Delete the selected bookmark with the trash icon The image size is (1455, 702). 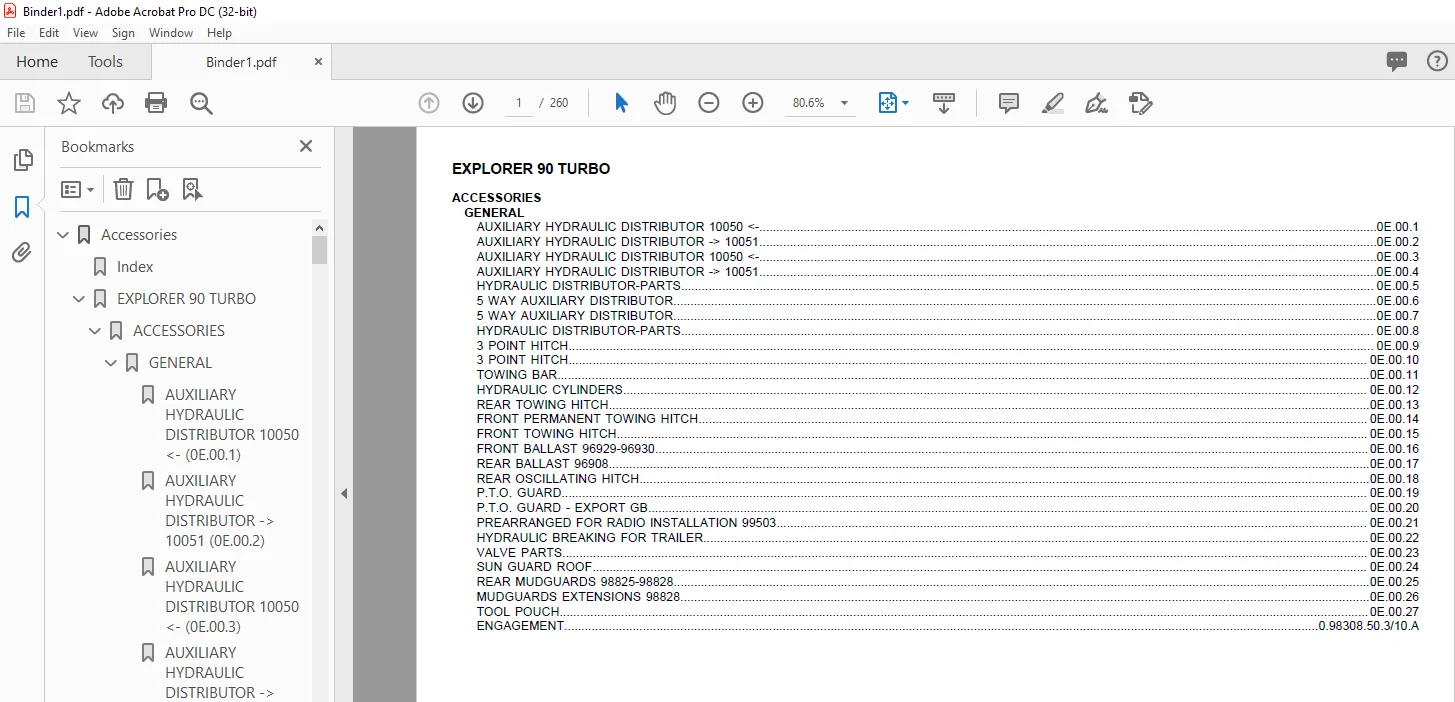point(123,189)
